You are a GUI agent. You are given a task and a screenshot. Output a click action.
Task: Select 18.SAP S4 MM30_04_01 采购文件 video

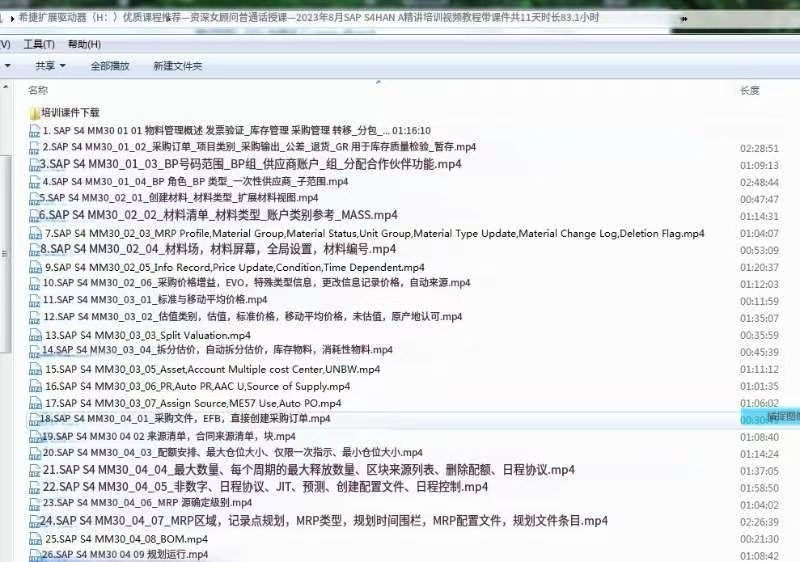pyautogui.click(x=190, y=419)
